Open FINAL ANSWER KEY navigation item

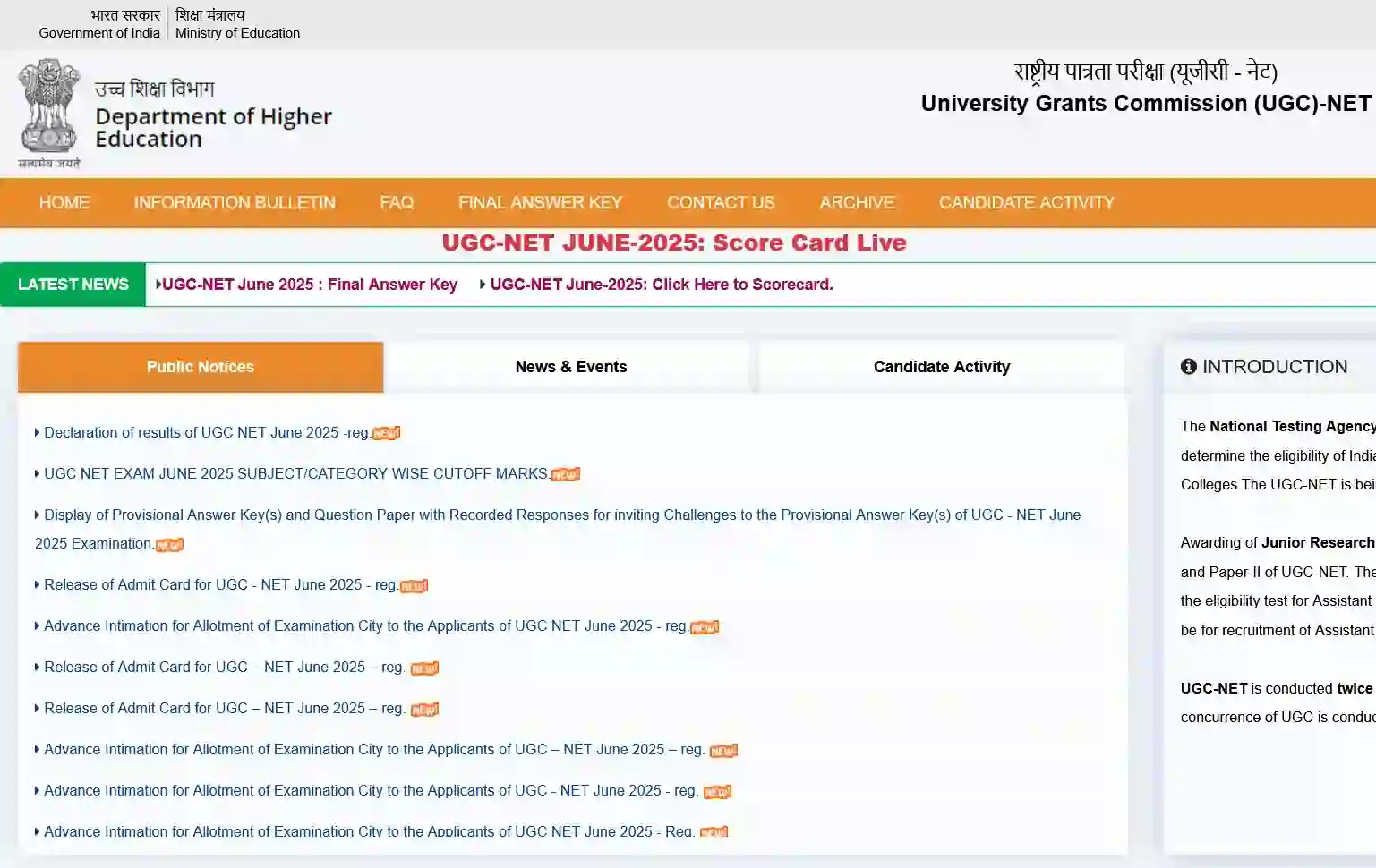click(540, 203)
